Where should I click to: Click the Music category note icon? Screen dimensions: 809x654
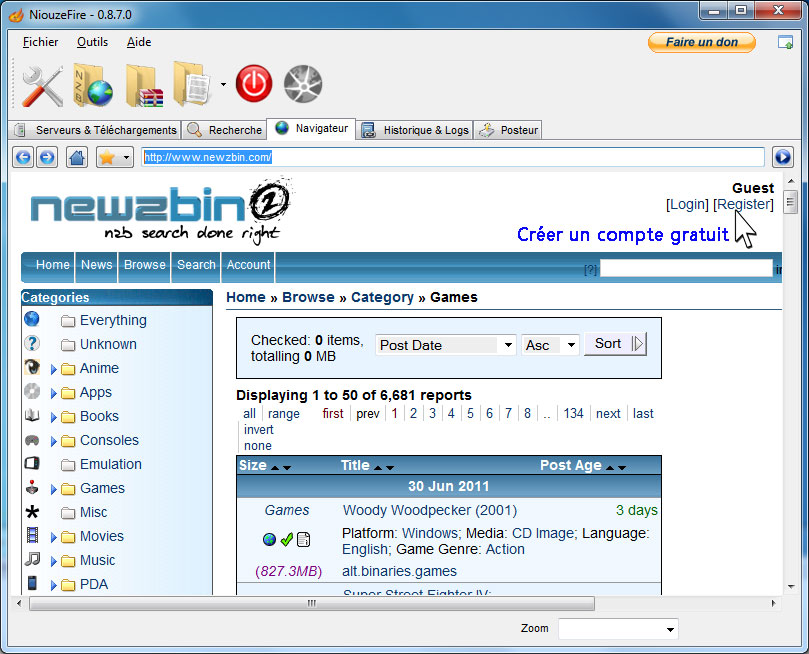(x=32, y=559)
